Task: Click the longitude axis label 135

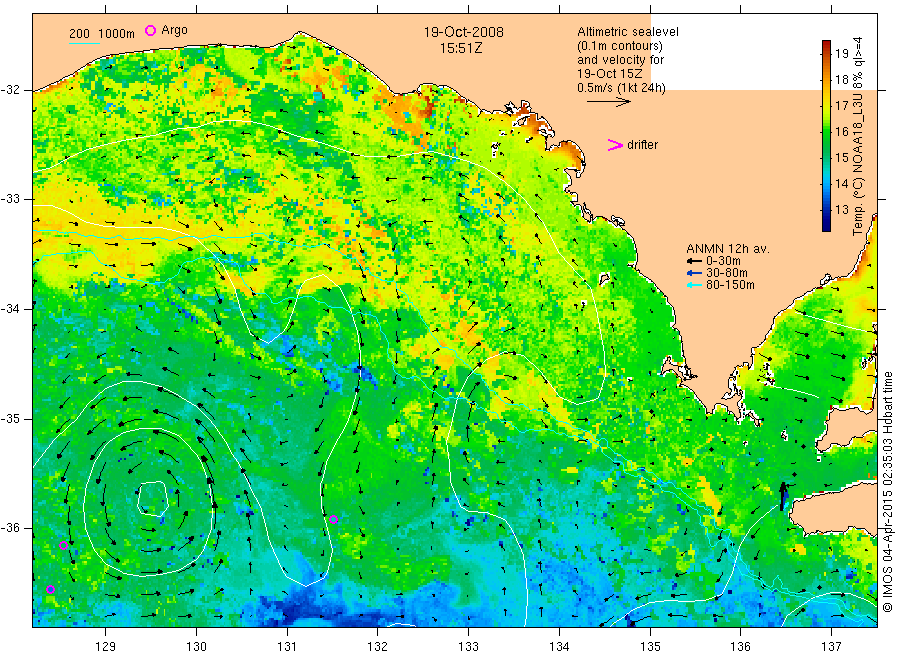Action: click(x=650, y=647)
